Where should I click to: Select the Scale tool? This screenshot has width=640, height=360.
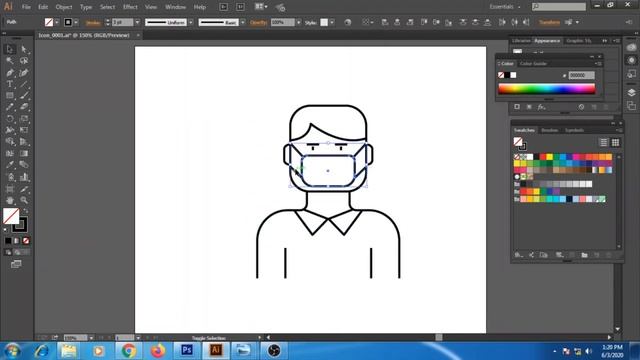(x=24, y=119)
